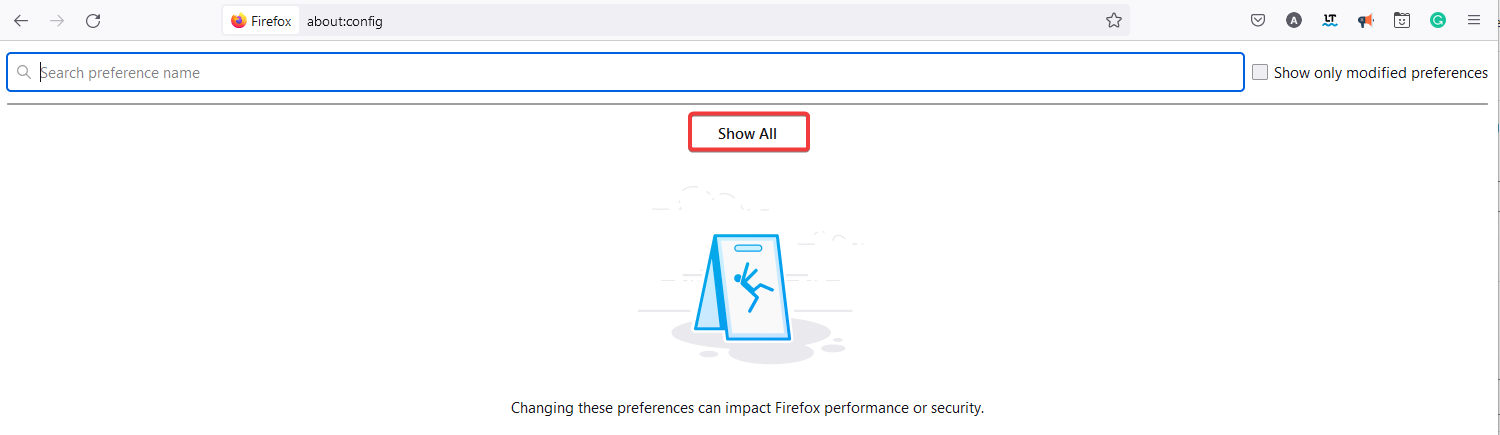Image resolution: width=1500 pixels, height=435 pixels.
Task: Bookmark this page with the star icon
Action: (1114, 21)
